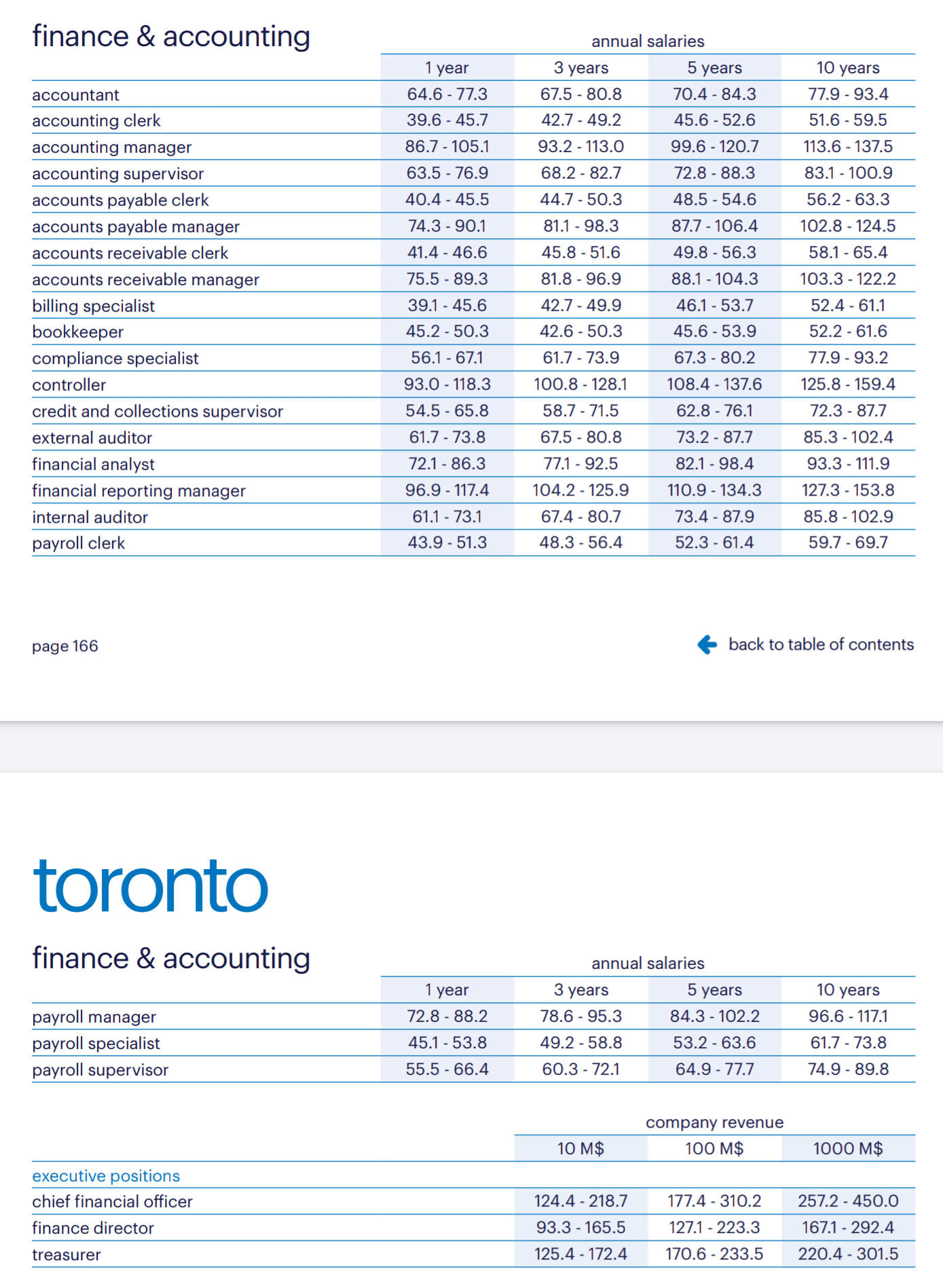Click chief financial officer value 257.2 - 450.0
This screenshot has width=943, height=1288.
click(x=848, y=1201)
